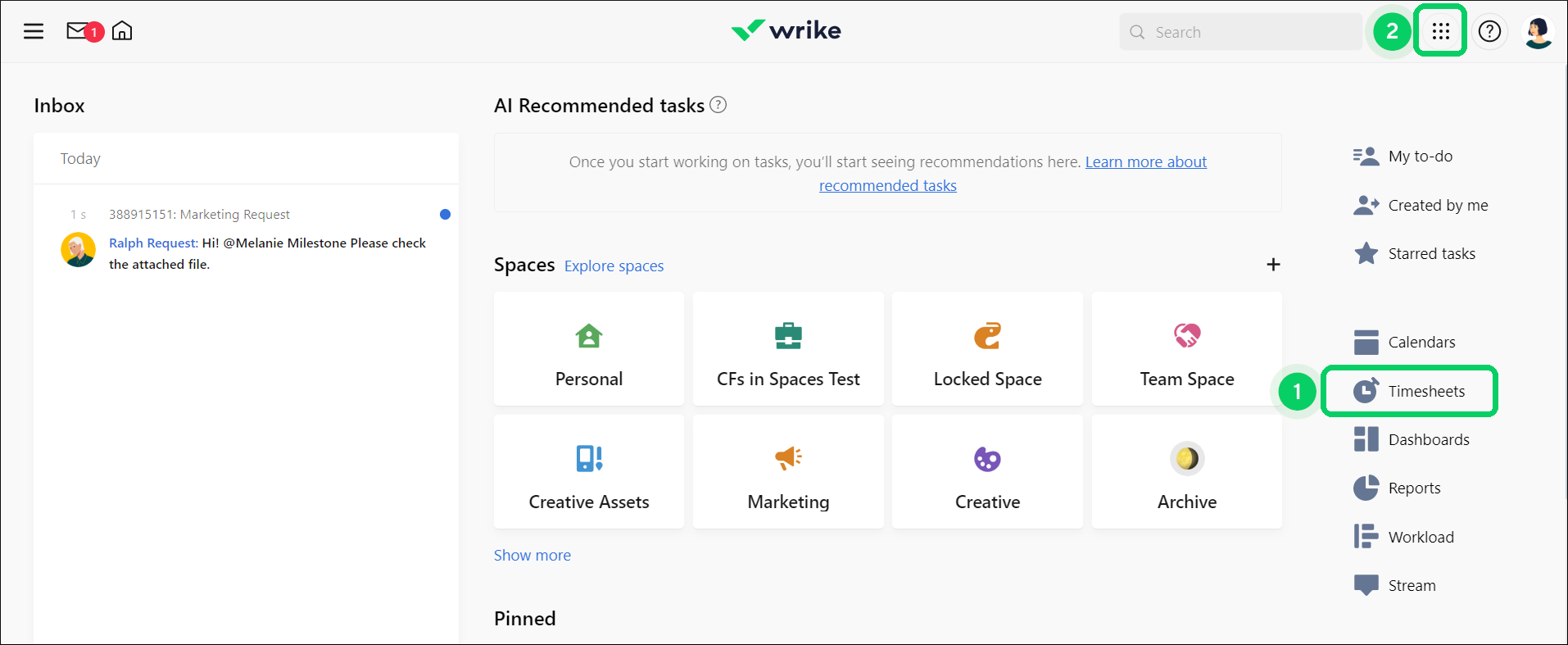The height and width of the screenshot is (645, 1568).
Task: Open the Creative space card
Action: (x=987, y=471)
